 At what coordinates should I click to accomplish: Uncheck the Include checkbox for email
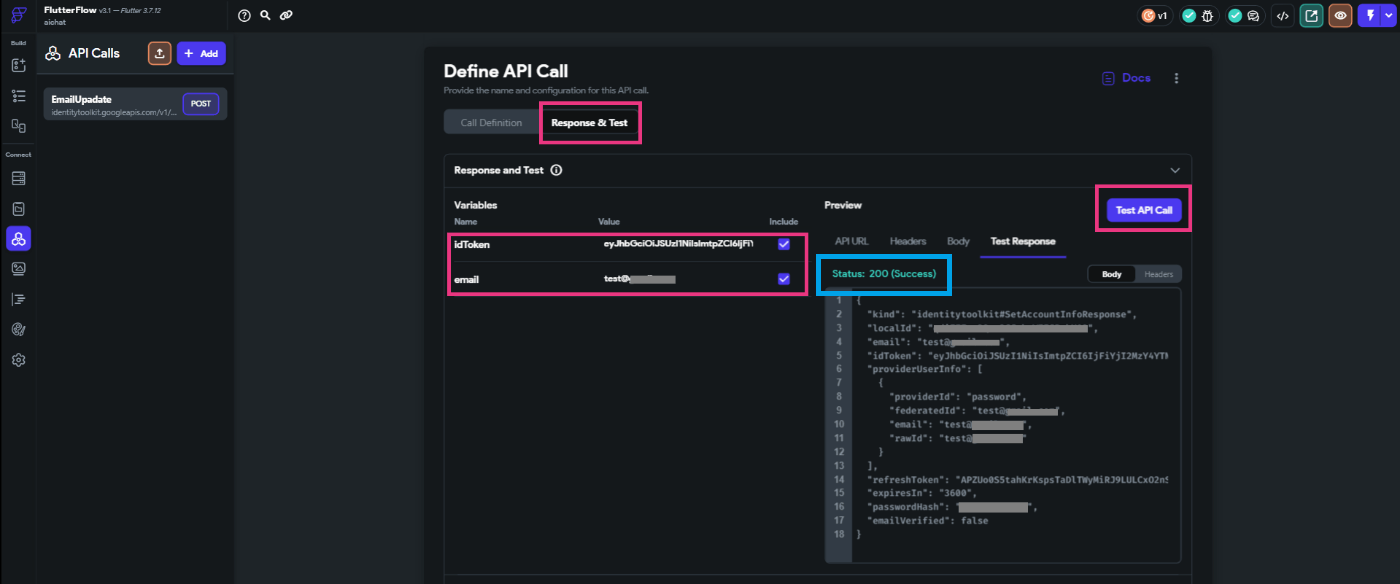(784, 279)
